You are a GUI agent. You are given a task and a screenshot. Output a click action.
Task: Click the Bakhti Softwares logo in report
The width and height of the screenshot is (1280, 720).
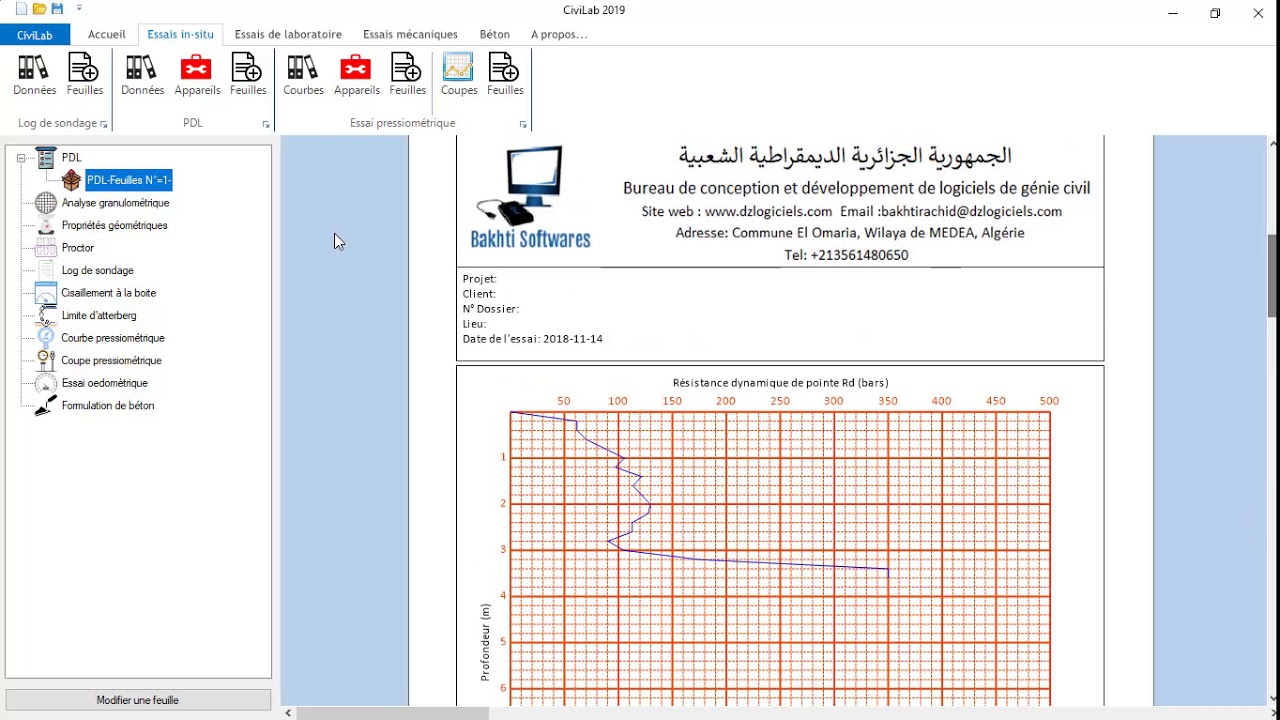[x=530, y=198]
